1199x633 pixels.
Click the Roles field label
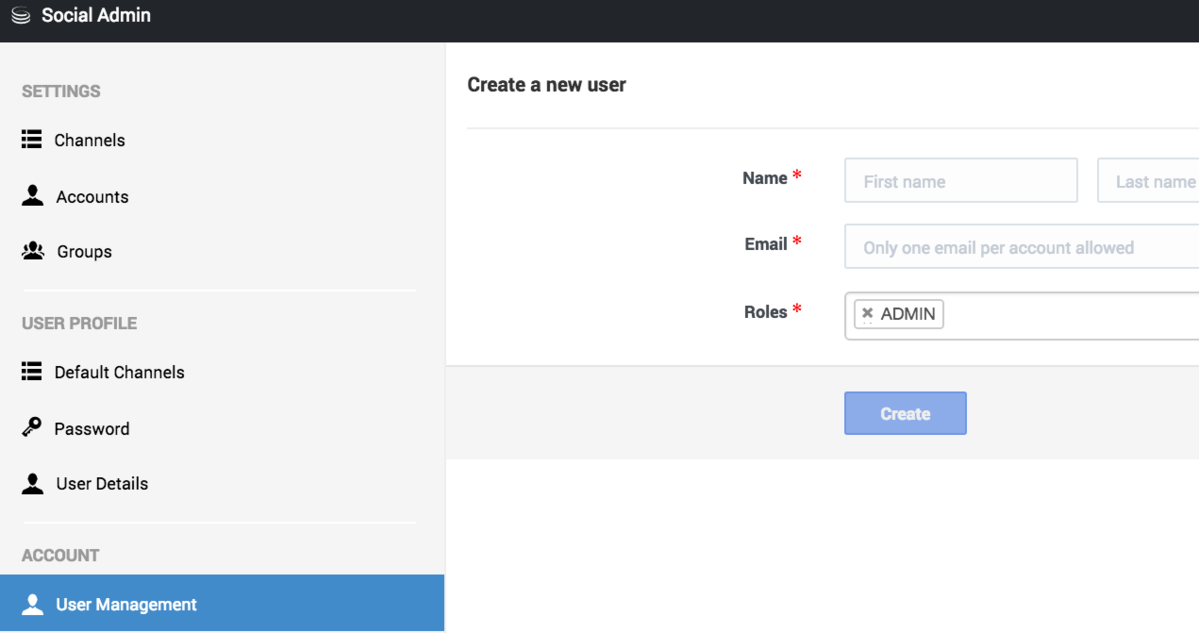(765, 312)
